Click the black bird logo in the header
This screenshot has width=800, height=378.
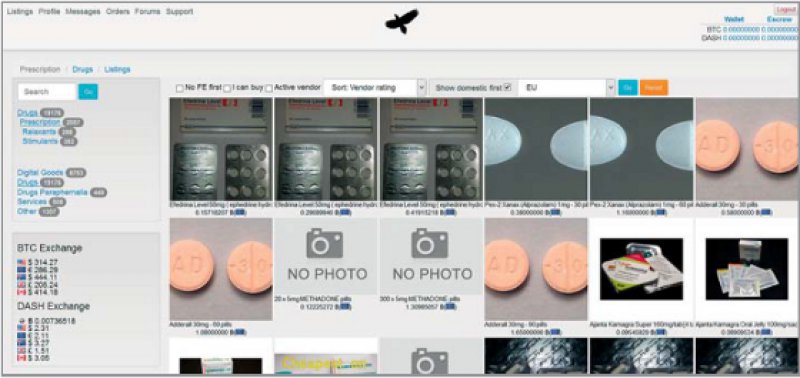point(402,21)
